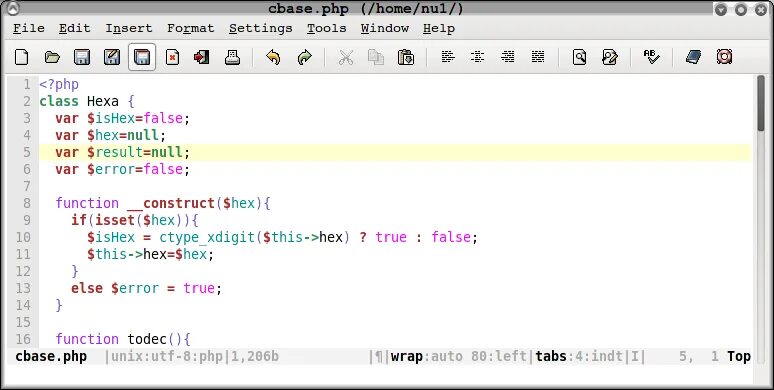Open a file using the folder icon

52,57
